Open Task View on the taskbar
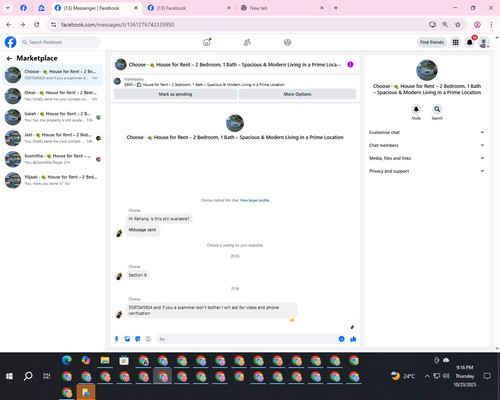The height and width of the screenshot is (400, 500). pos(47,376)
